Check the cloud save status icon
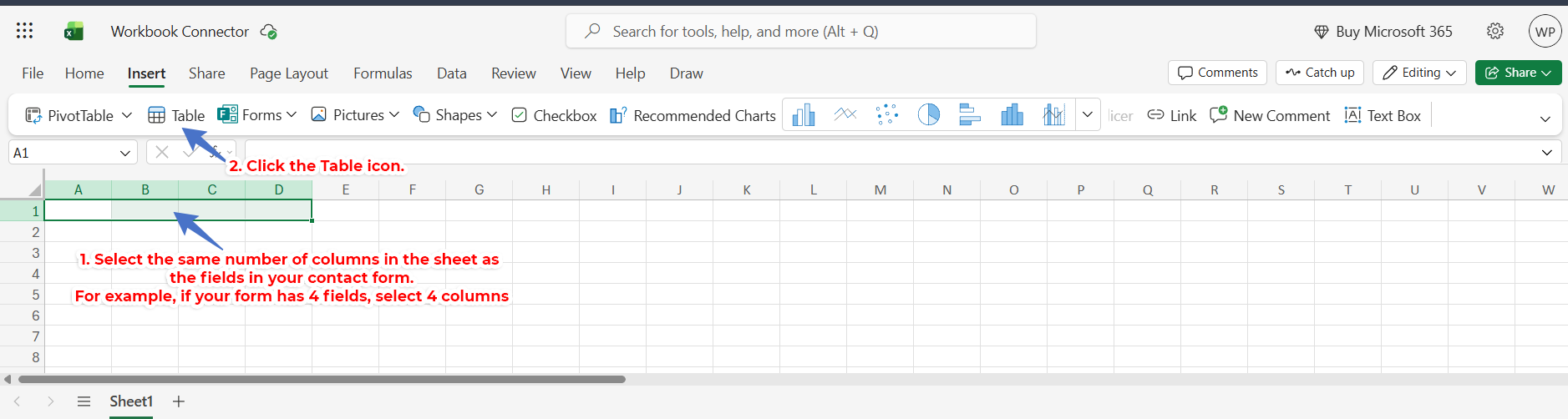The width and height of the screenshot is (1568, 419). [268, 32]
